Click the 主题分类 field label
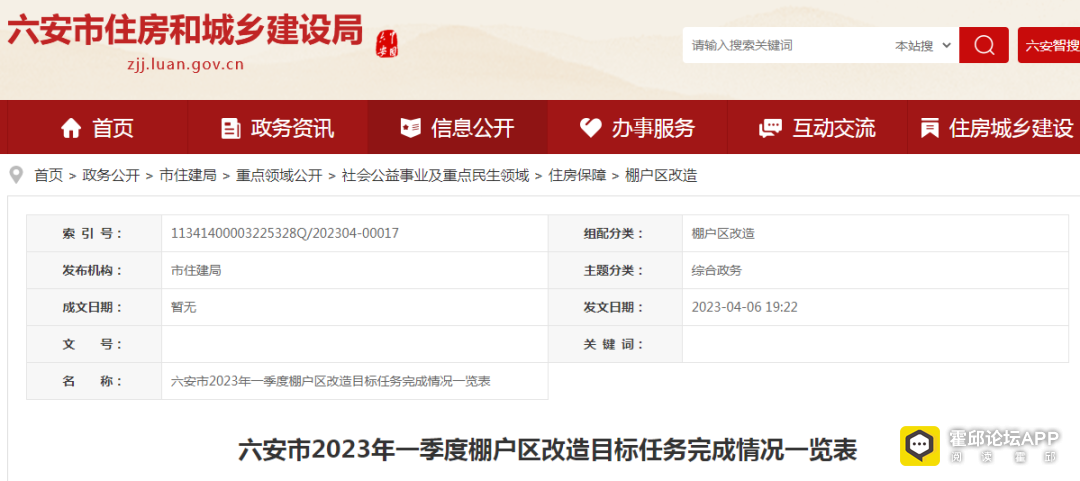Viewport: 1080px width, 481px height. point(613,270)
